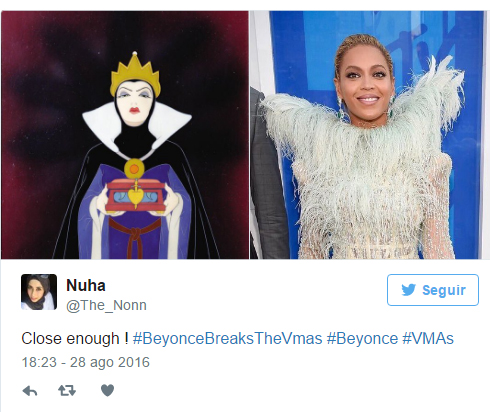Click the Twitter bird icon in Seguir
490x412 pixels.
click(x=408, y=290)
